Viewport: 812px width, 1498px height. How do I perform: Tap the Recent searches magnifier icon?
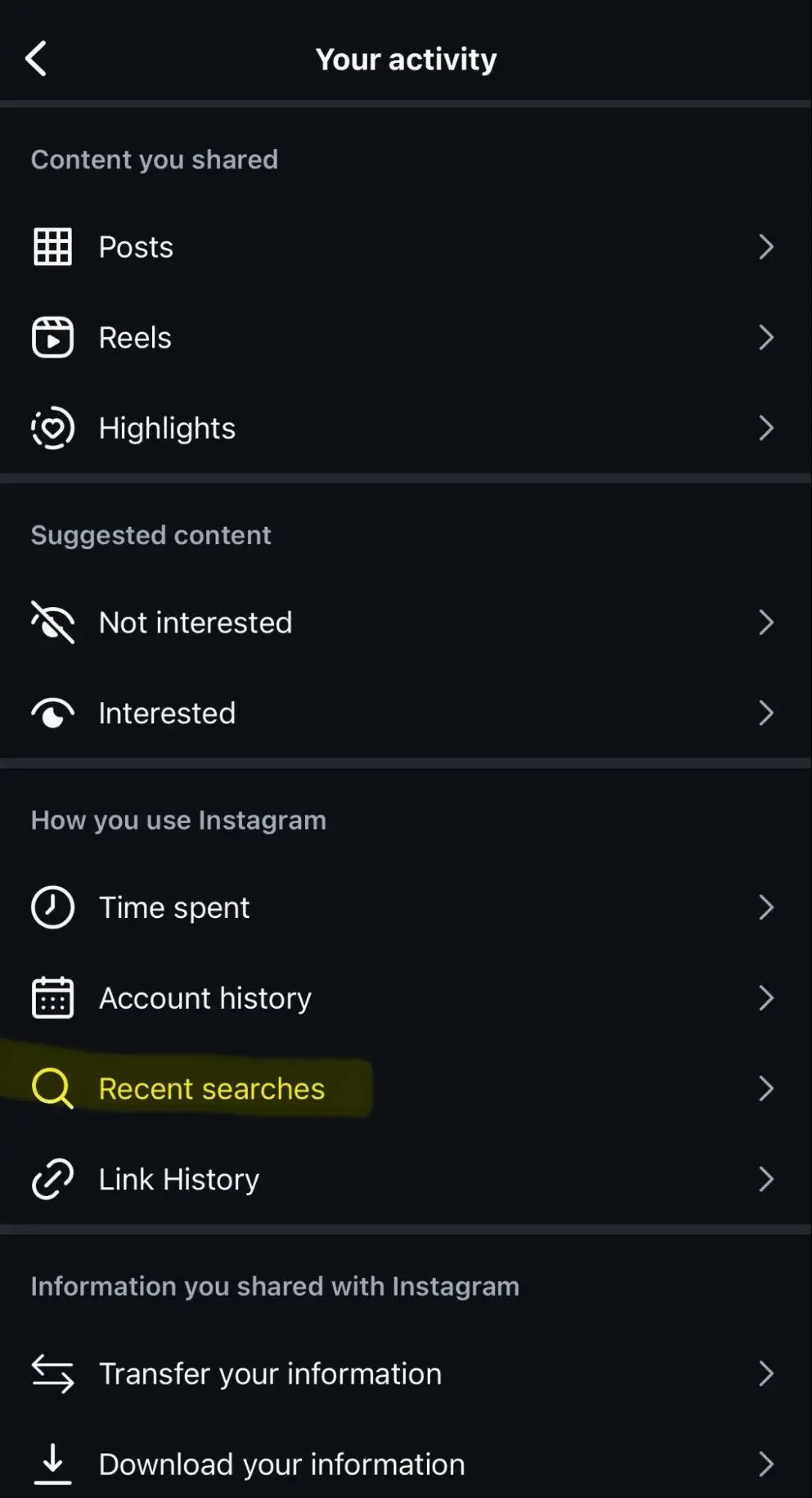point(52,1088)
